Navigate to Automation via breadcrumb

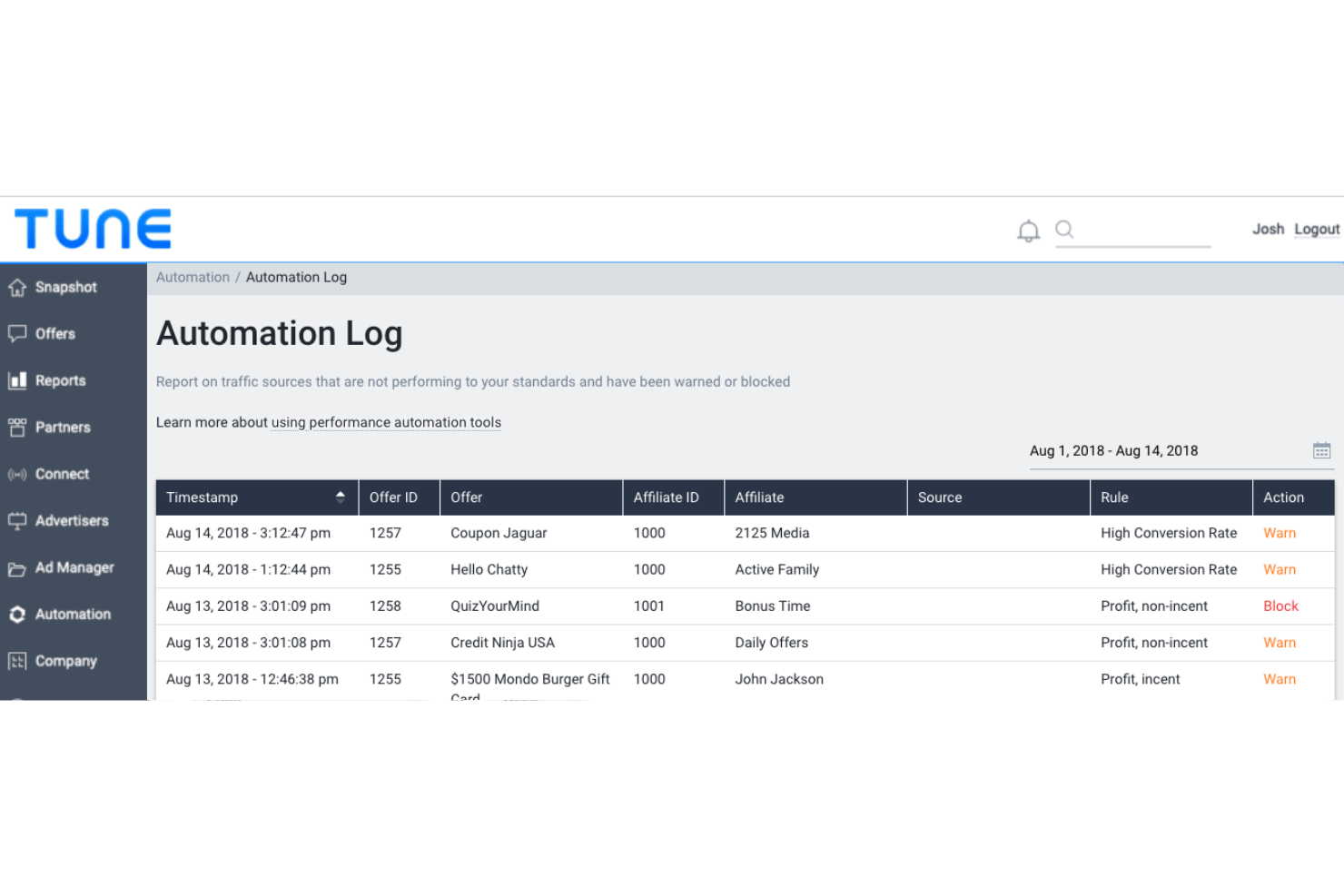tap(193, 277)
